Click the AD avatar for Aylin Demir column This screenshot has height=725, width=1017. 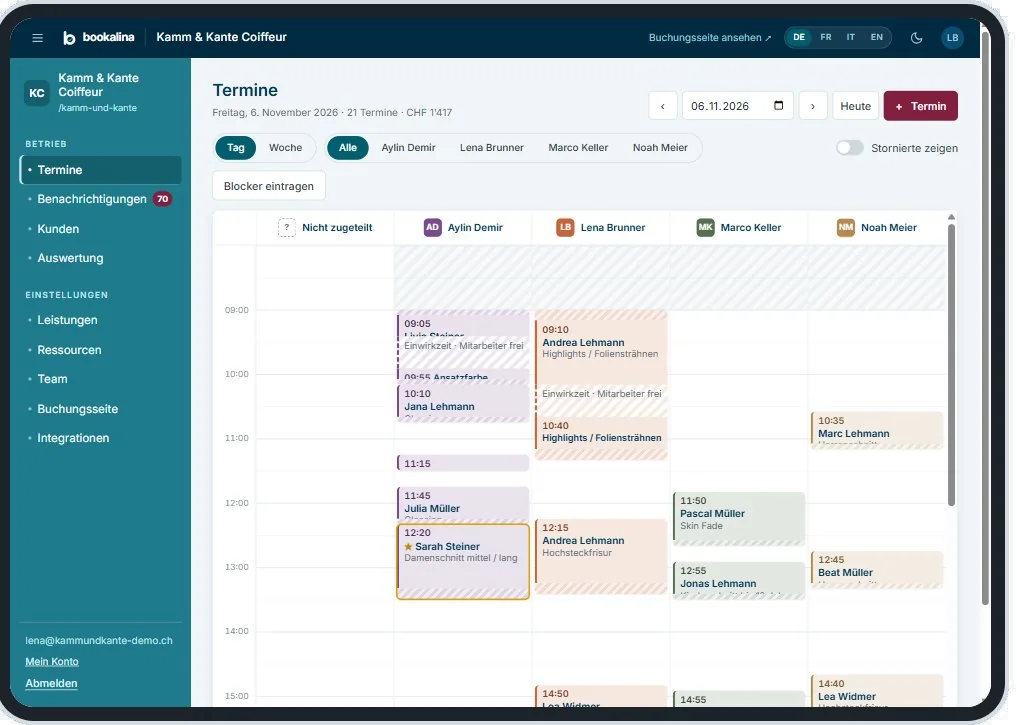point(433,228)
